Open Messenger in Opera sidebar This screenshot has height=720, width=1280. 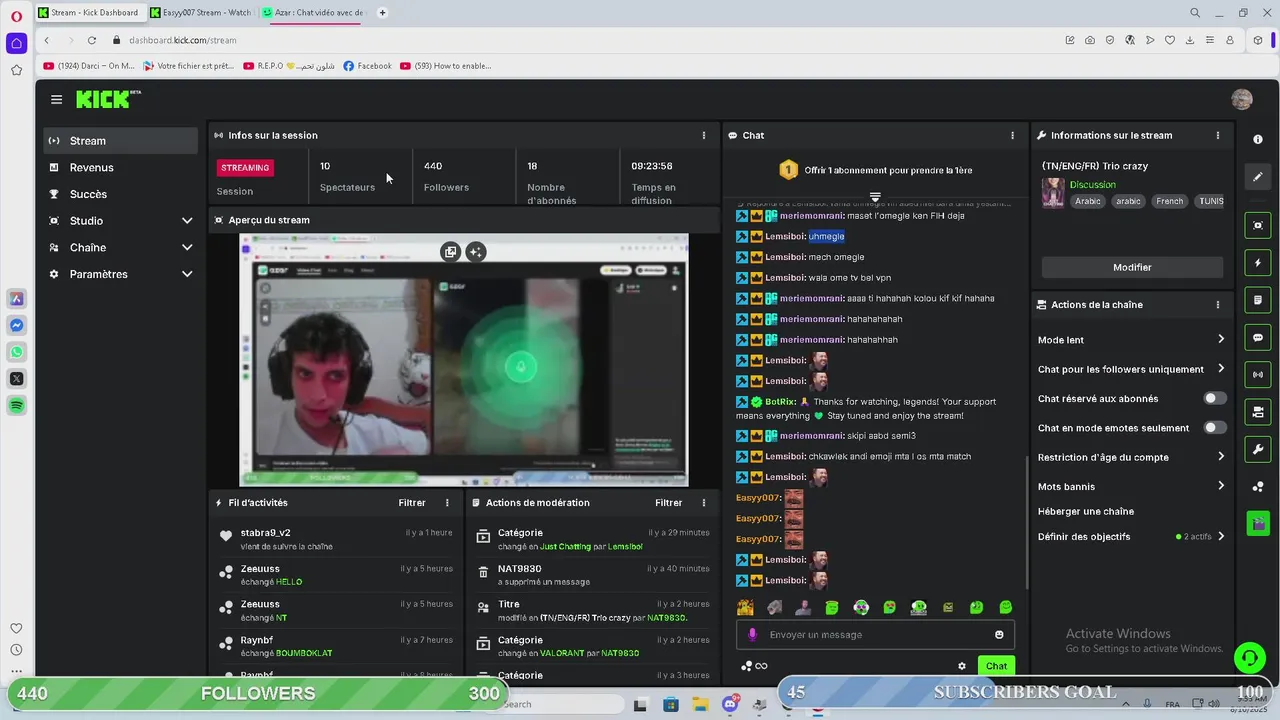16,325
